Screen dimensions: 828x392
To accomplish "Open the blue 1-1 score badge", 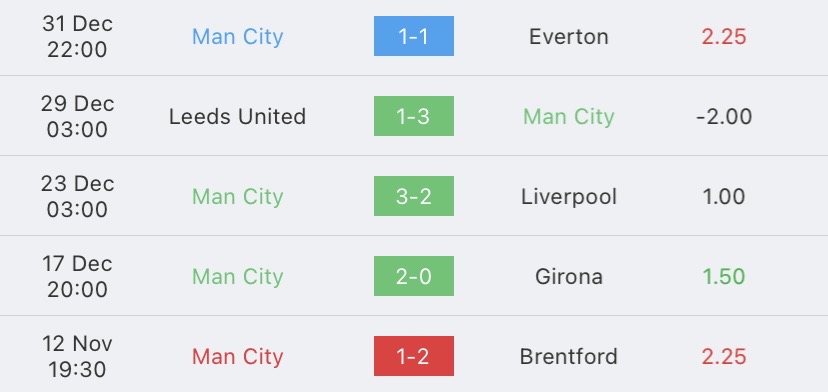I will click(x=413, y=36).
